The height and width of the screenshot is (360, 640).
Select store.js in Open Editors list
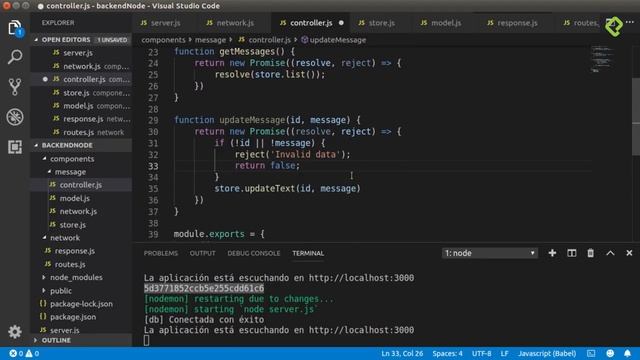[x=76, y=93]
